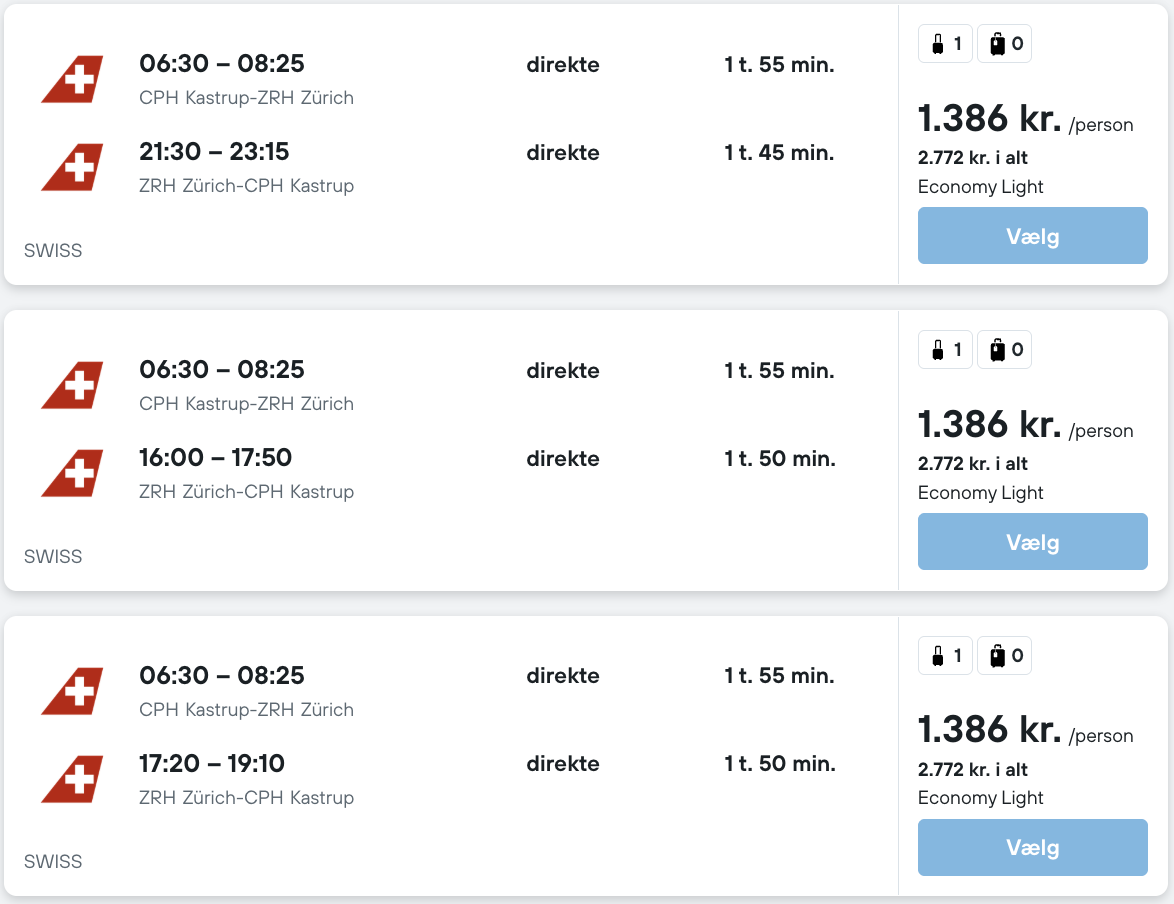Click carry-on bag icon in the bottom flight card
1174x904 pixels.
937,656
